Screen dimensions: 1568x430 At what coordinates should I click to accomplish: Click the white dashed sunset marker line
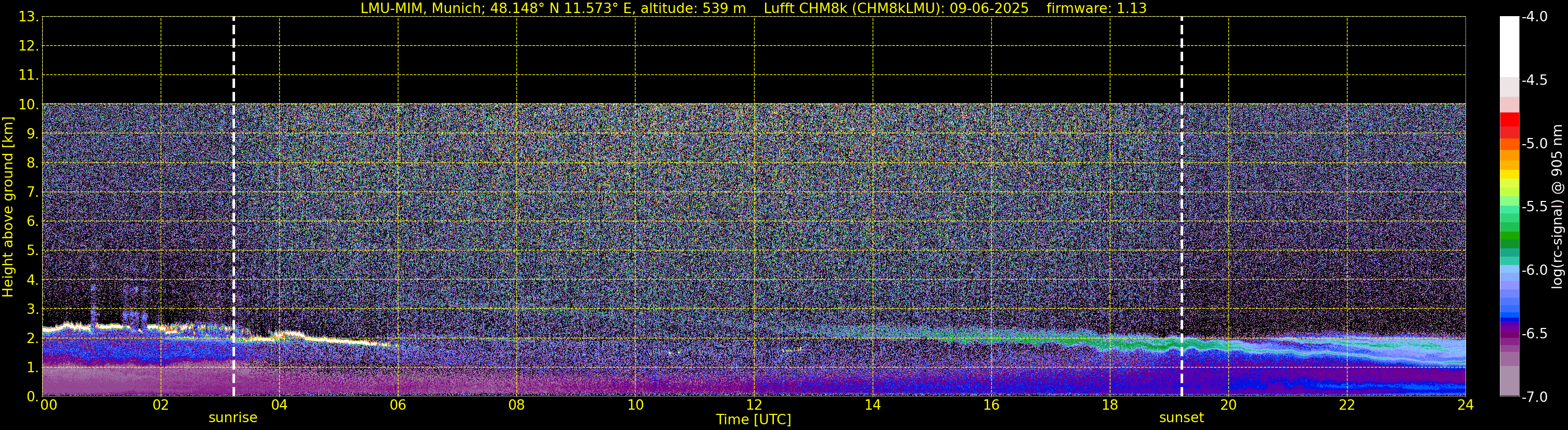click(1182, 207)
